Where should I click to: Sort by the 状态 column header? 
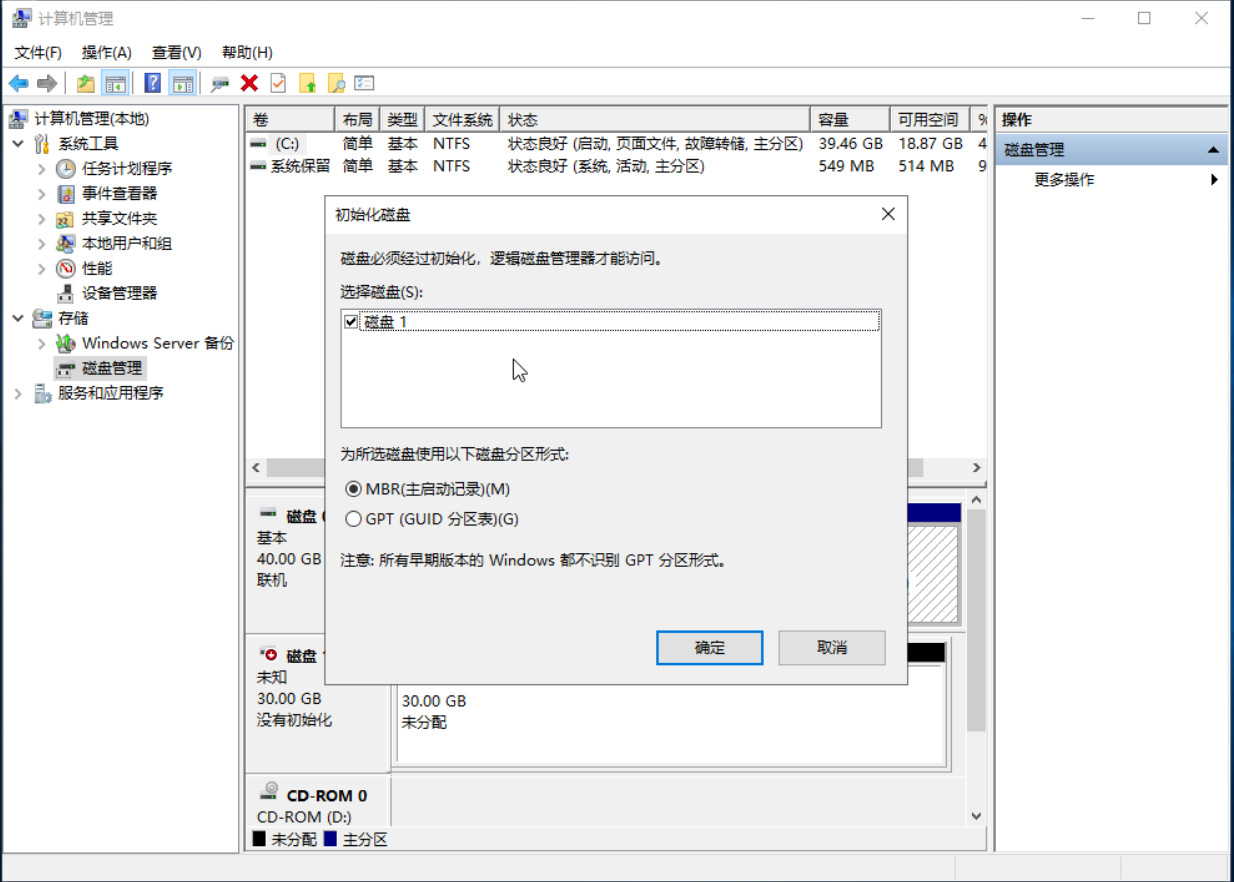[654, 120]
